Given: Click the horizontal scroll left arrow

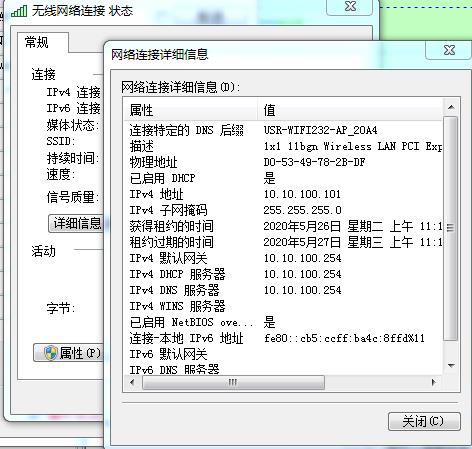Looking at the screenshot, I should (x=132, y=382).
